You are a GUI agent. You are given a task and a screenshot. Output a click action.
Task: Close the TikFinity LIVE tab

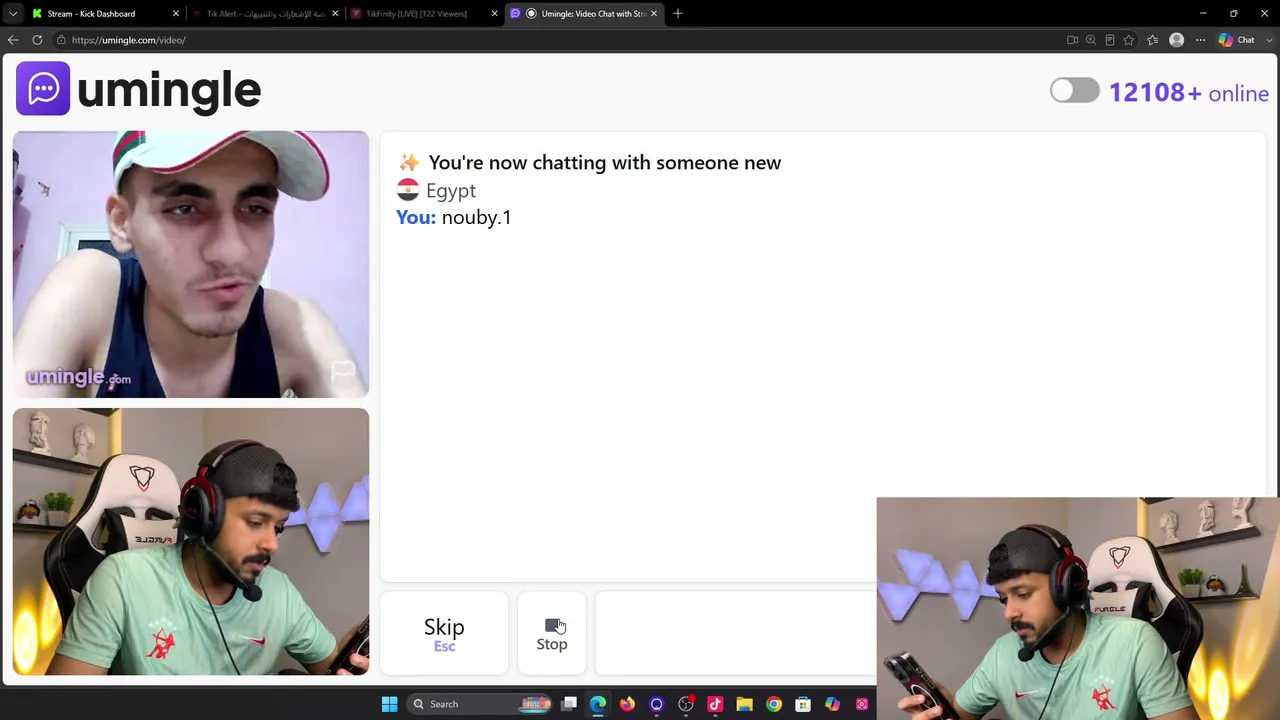point(494,14)
